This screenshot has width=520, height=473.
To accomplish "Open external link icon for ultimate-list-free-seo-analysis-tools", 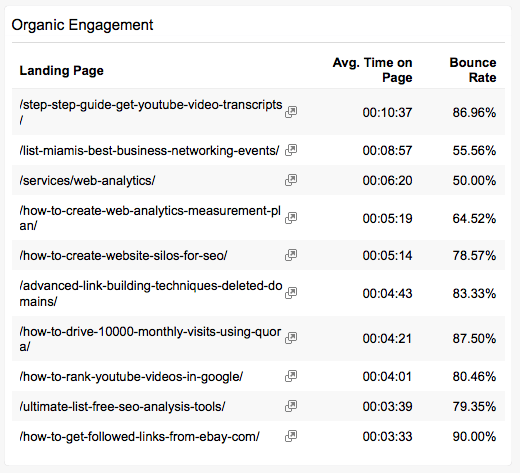I will click(291, 406).
